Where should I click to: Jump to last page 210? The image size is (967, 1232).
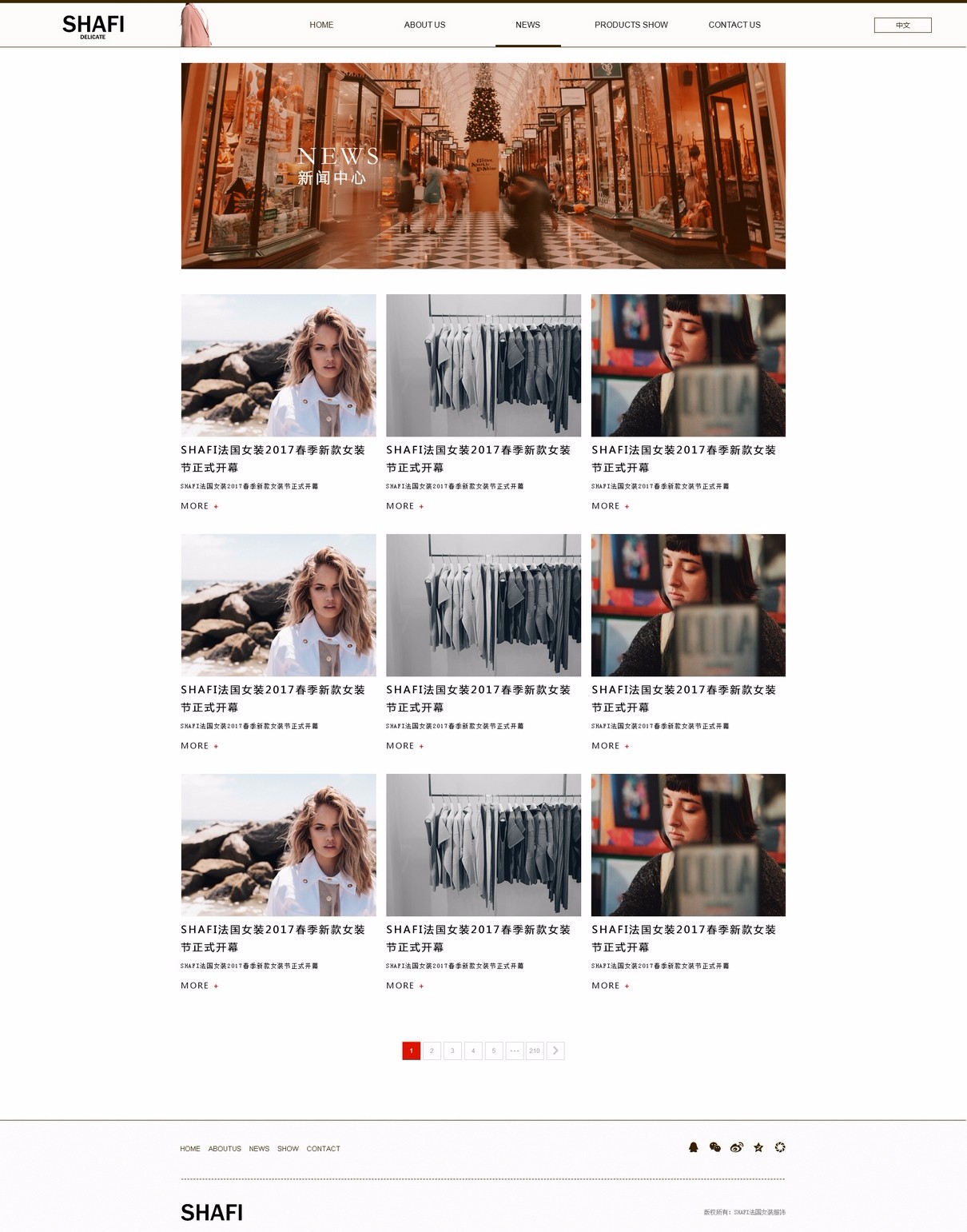(535, 1051)
